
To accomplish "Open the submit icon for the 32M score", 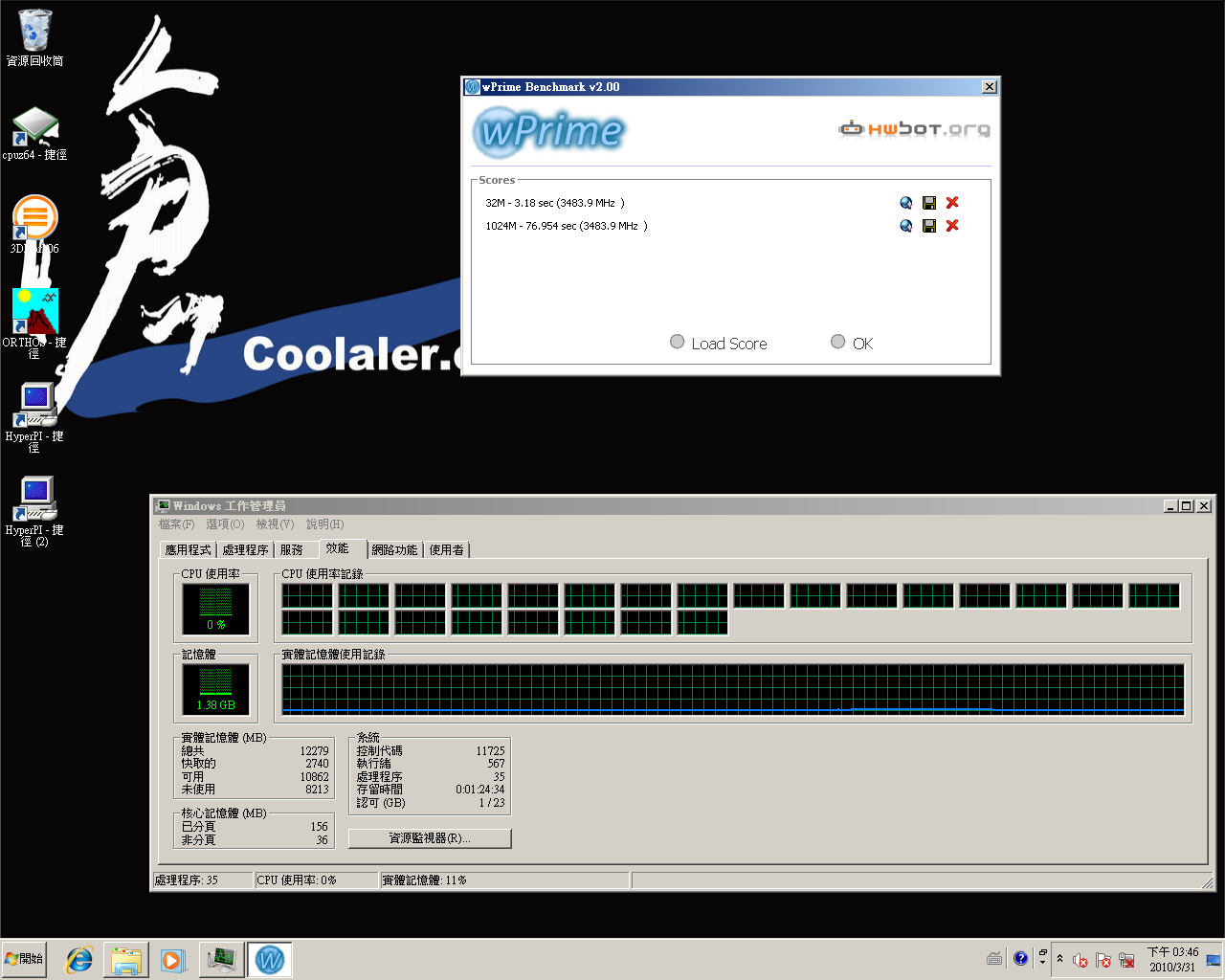I will [905, 203].
